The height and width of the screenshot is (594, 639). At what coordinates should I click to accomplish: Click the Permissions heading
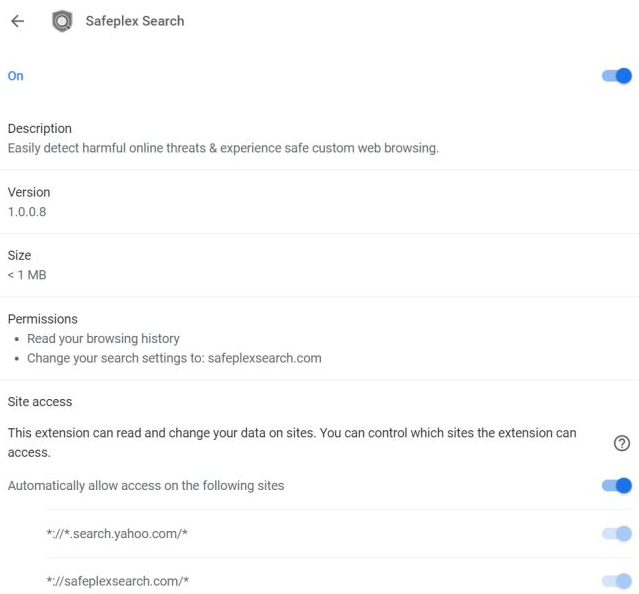pos(43,319)
